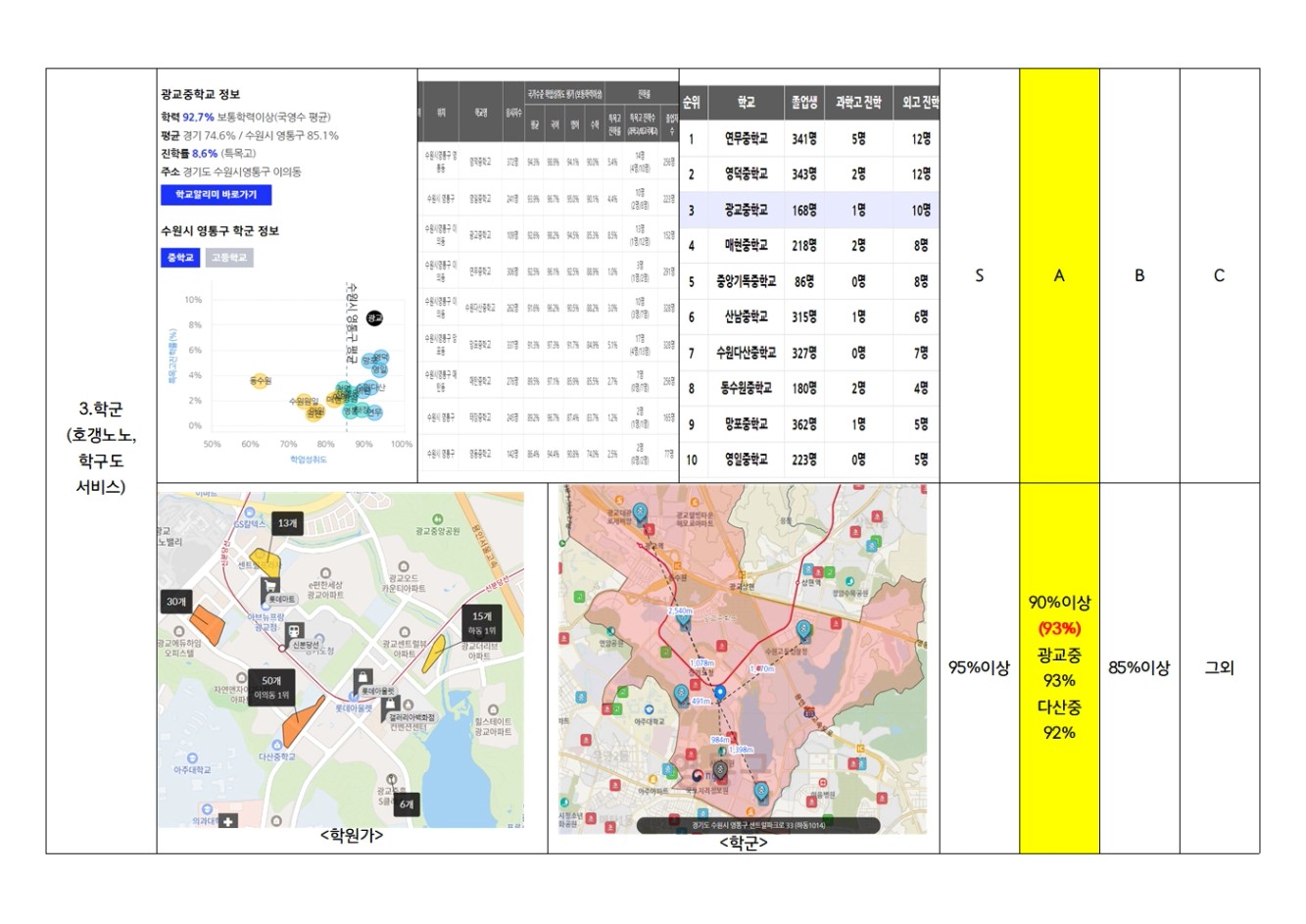Click the 동수원중학교 row name
1306x924 pixels.
(747, 388)
